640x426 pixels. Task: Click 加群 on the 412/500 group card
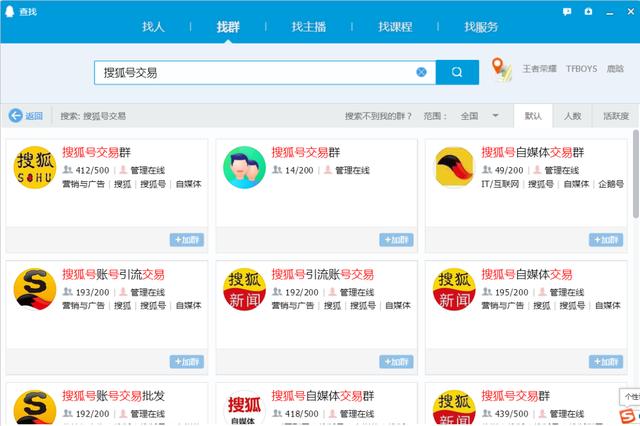click(186, 240)
